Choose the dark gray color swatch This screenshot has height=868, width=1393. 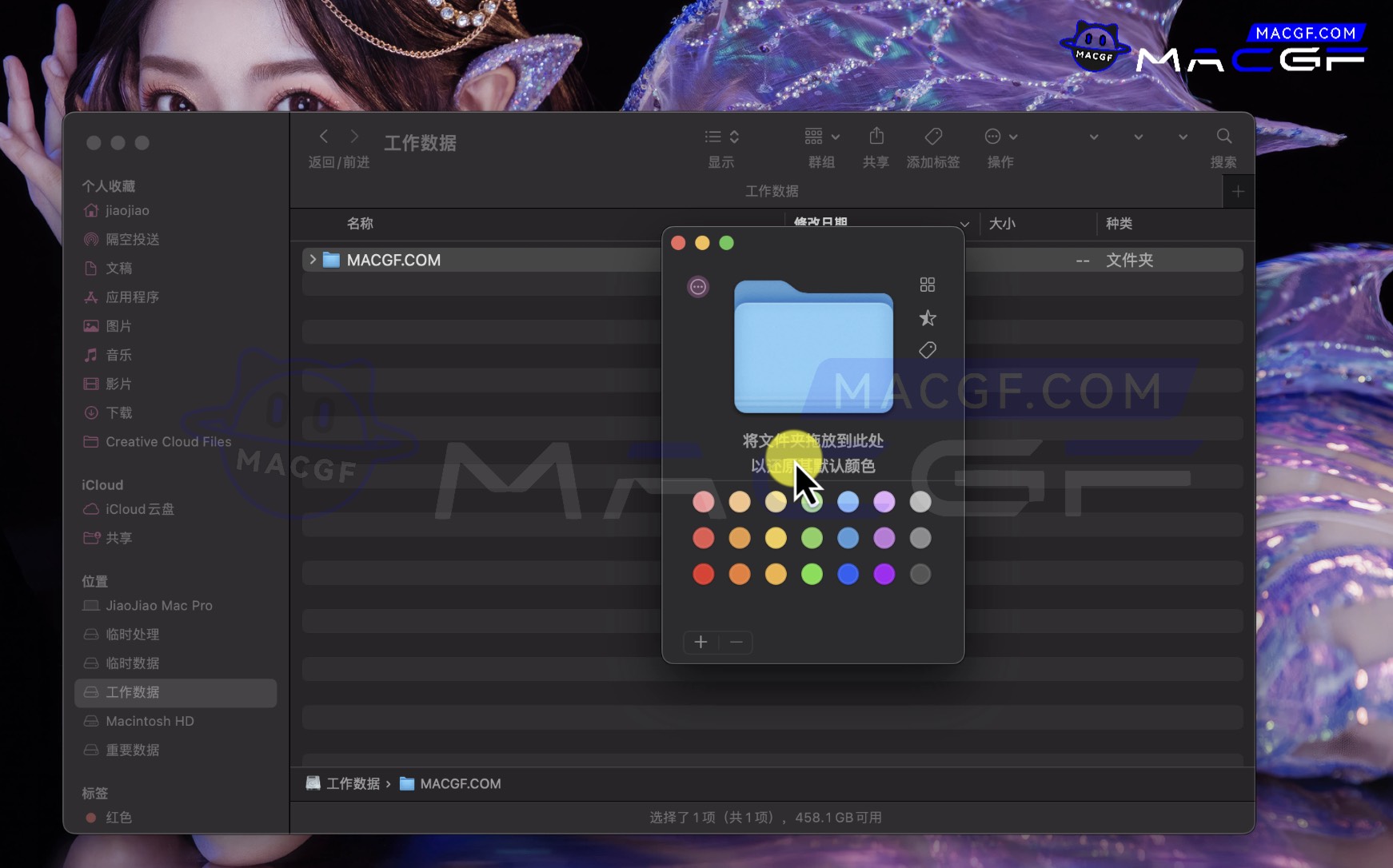(920, 574)
